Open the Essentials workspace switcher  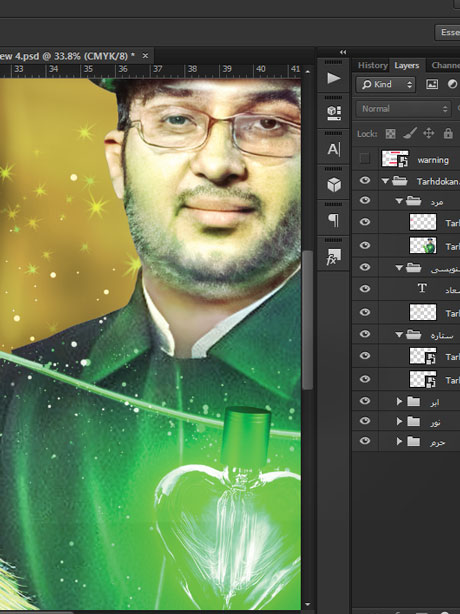coord(447,32)
